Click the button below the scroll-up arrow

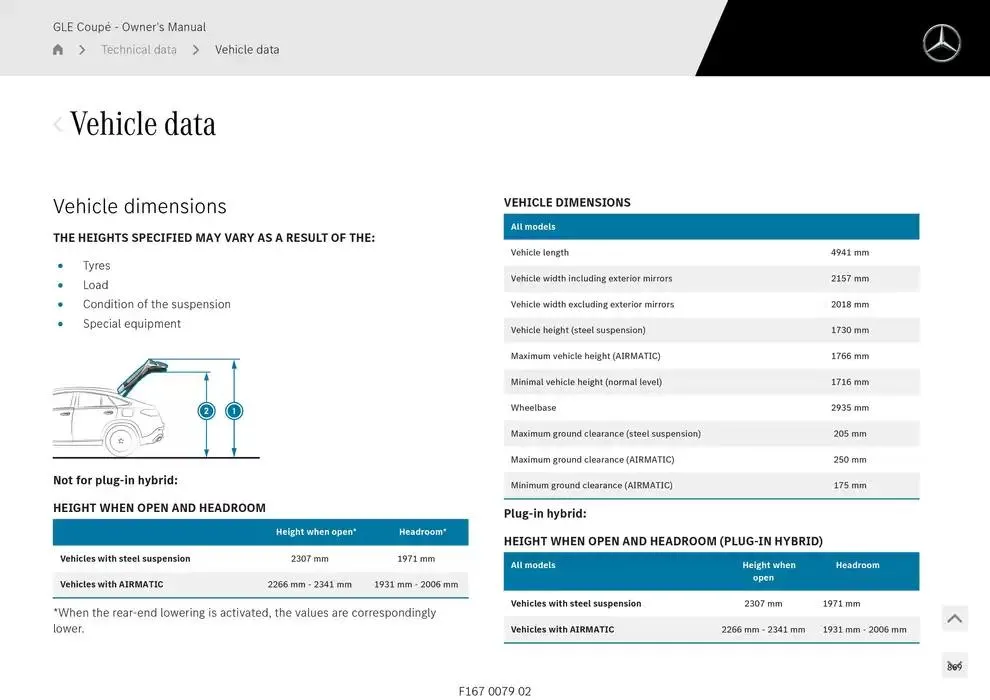point(954,666)
